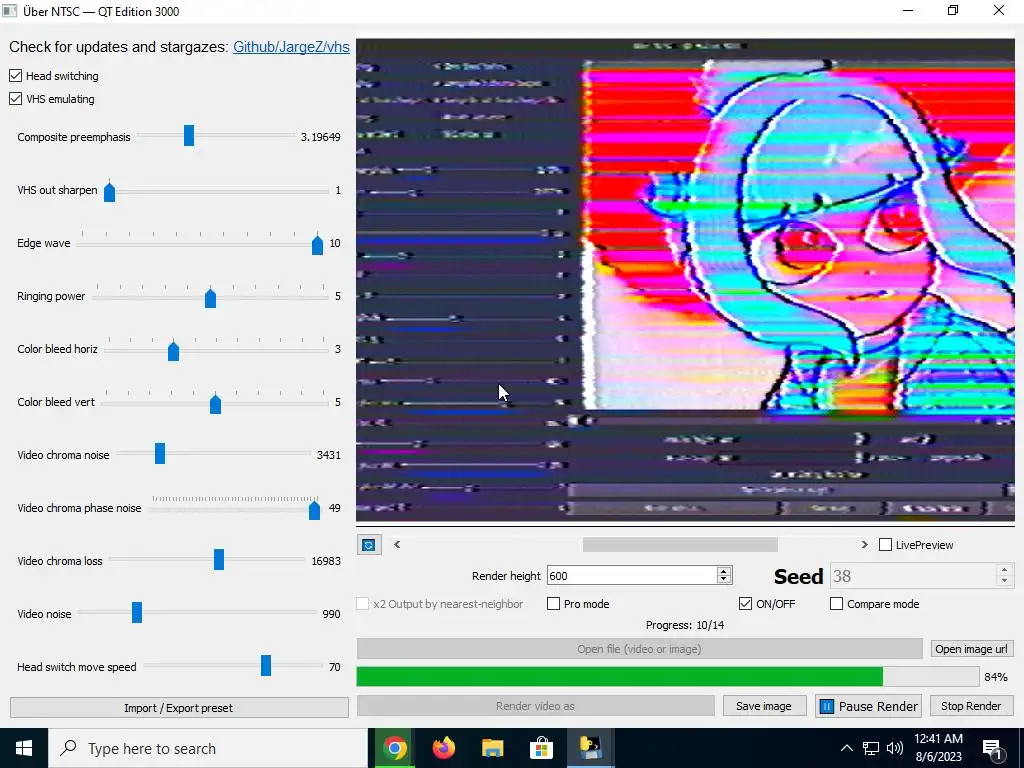Toggle the Head switching checkbox

tap(16, 76)
